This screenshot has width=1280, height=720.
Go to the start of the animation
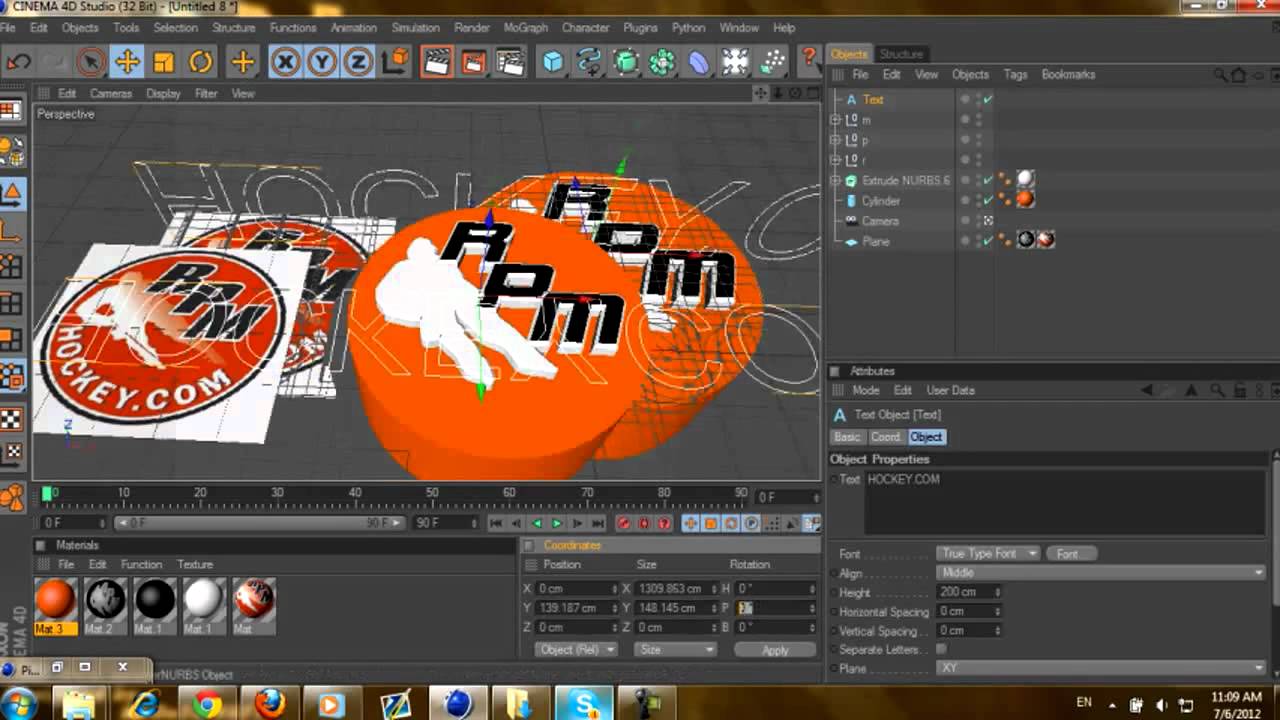coord(495,523)
